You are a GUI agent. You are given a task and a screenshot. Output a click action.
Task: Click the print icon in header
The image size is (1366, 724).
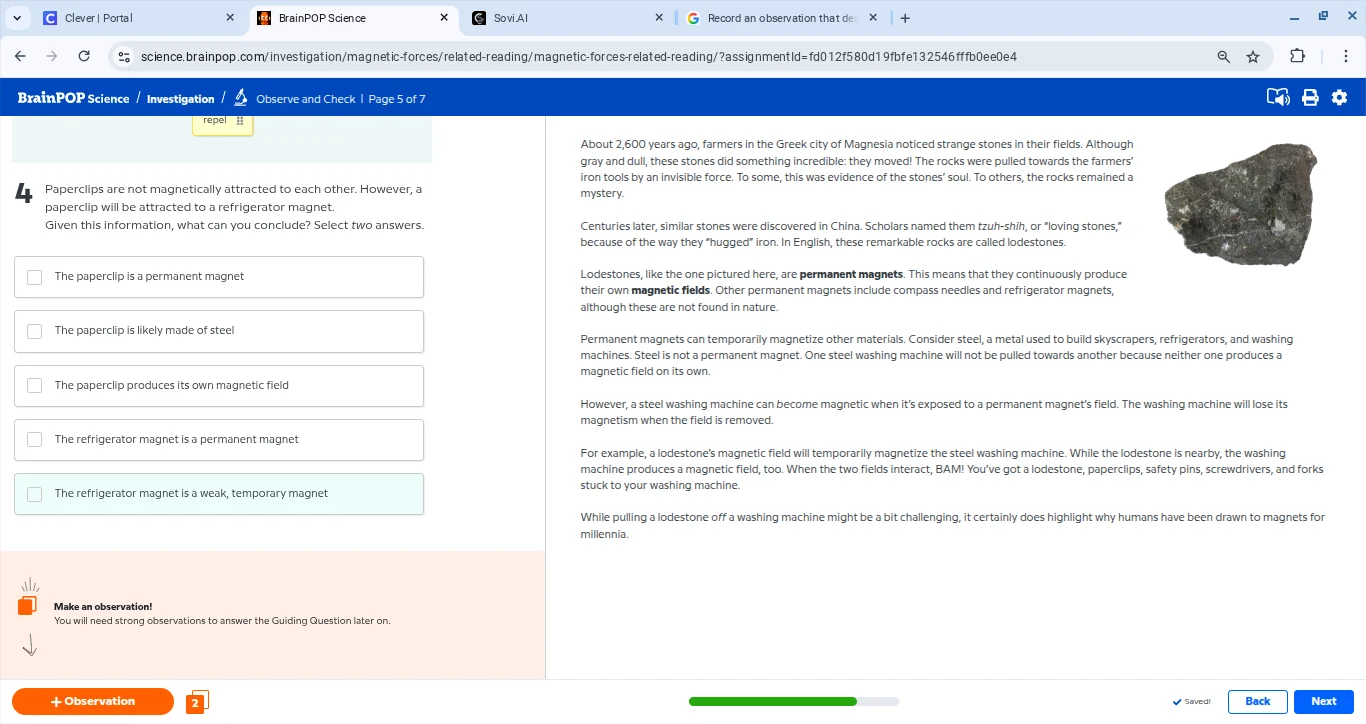click(x=1310, y=98)
